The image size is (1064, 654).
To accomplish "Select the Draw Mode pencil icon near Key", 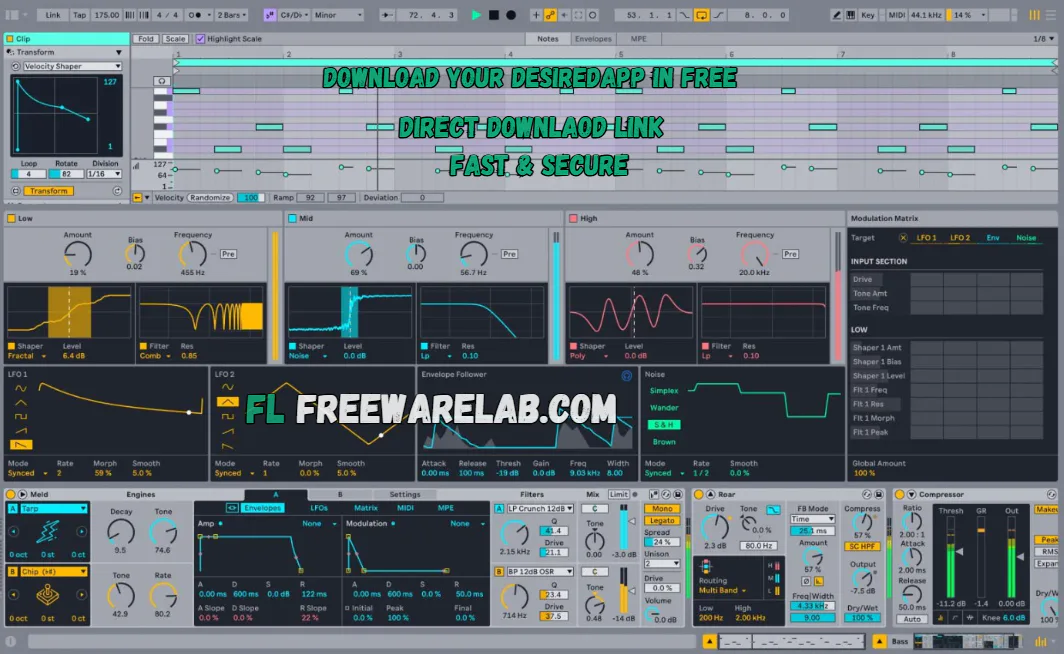I will pyautogui.click(x=836, y=15).
